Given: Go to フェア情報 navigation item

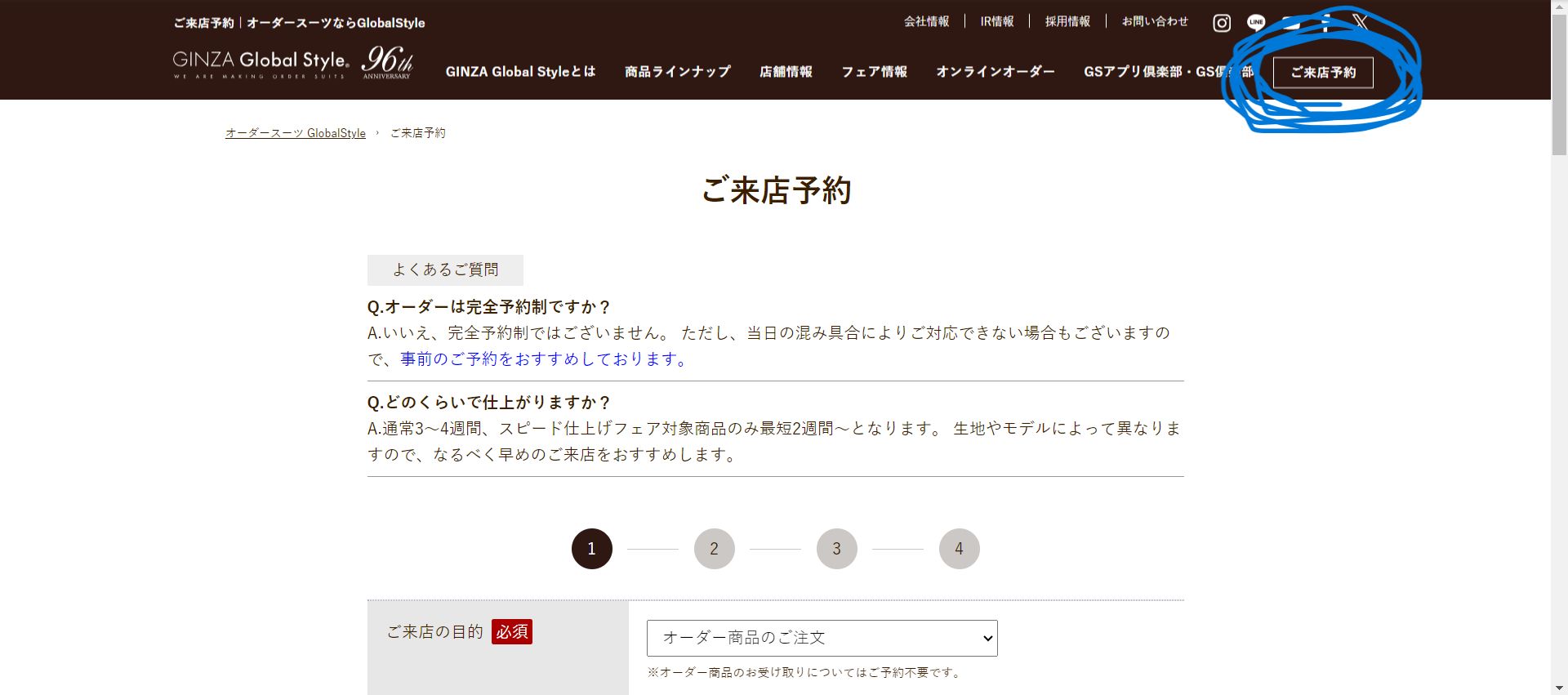Looking at the screenshot, I should click(x=874, y=72).
